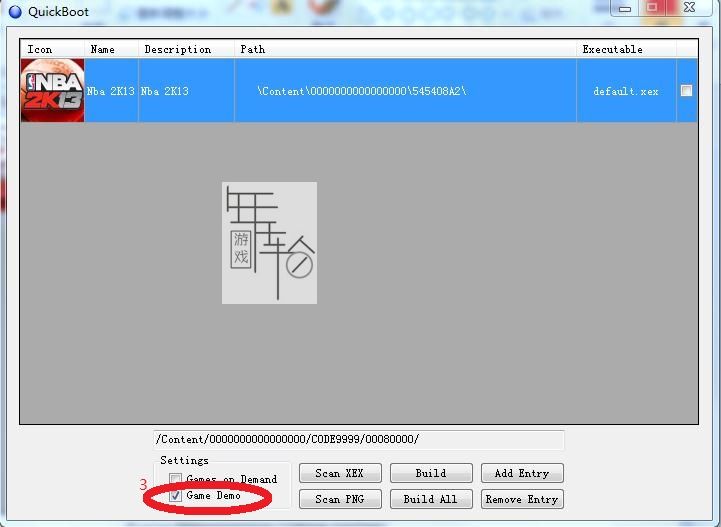Sort by the Path column header
Screen dimensions: 721x527
[x=405, y=49]
